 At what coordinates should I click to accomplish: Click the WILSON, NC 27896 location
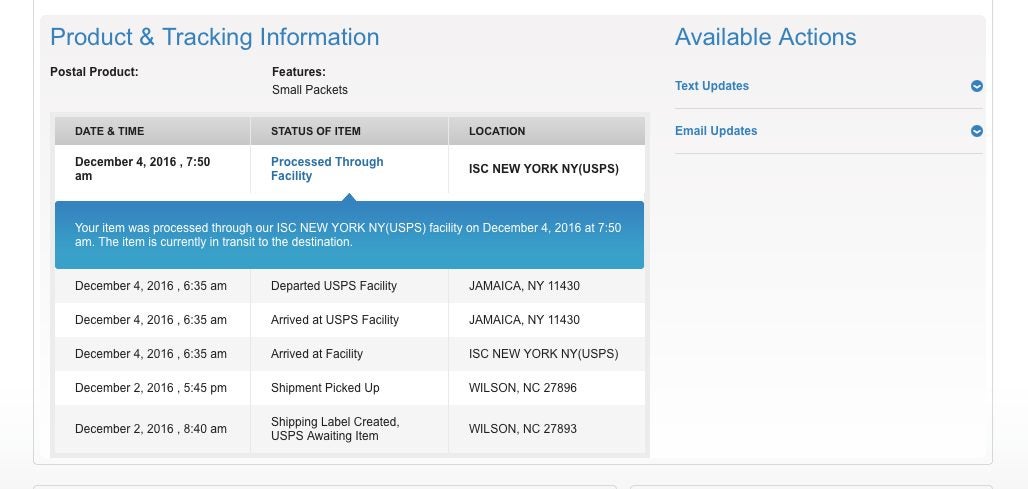[523, 388]
